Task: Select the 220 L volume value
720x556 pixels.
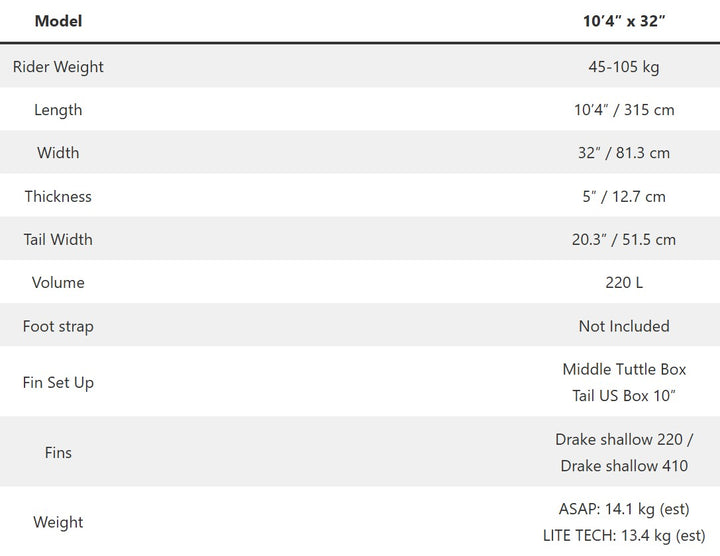Action: [624, 282]
